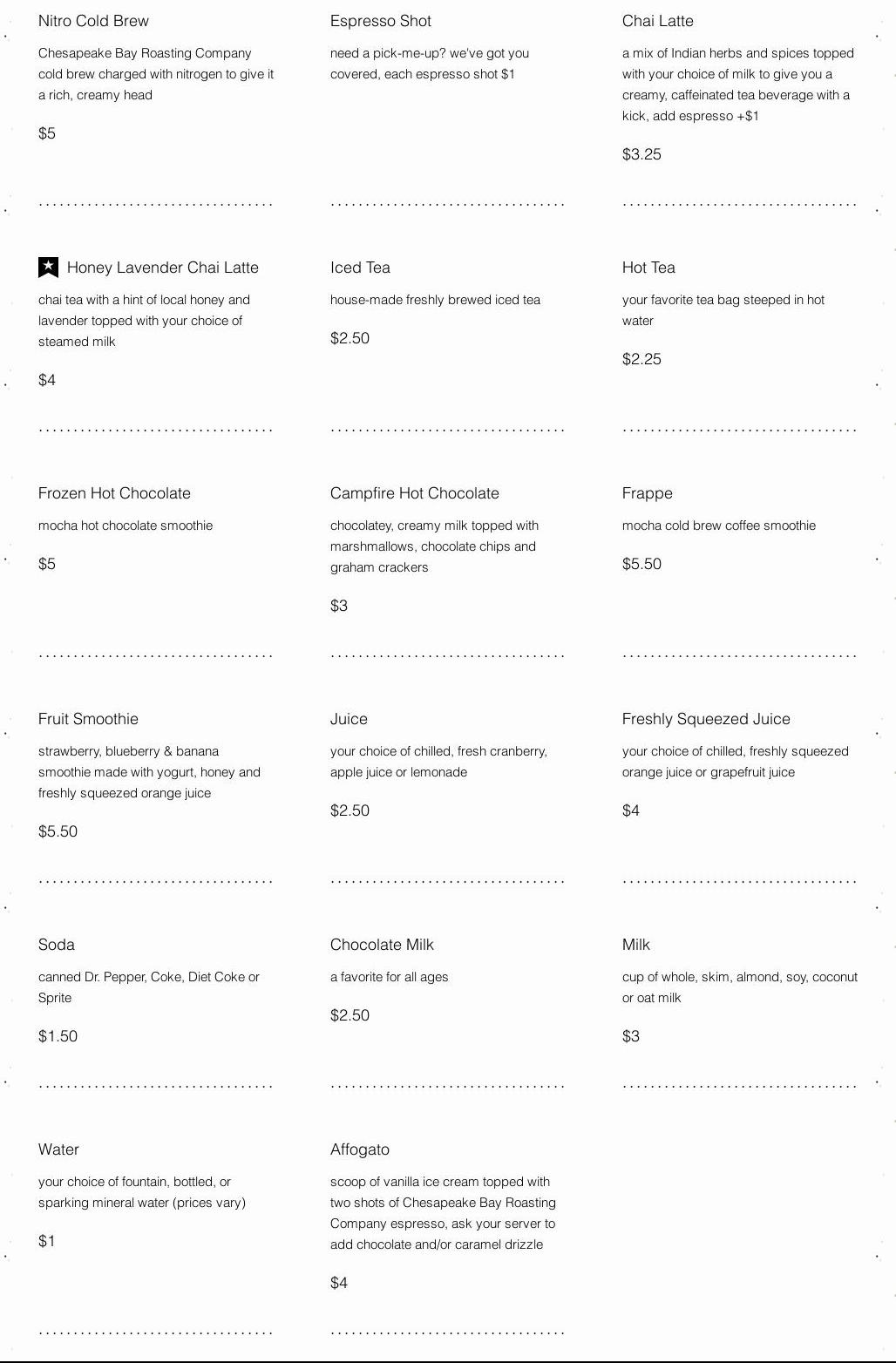
Task: Click the $1.50 price under Soda
Action: [x=58, y=1036]
